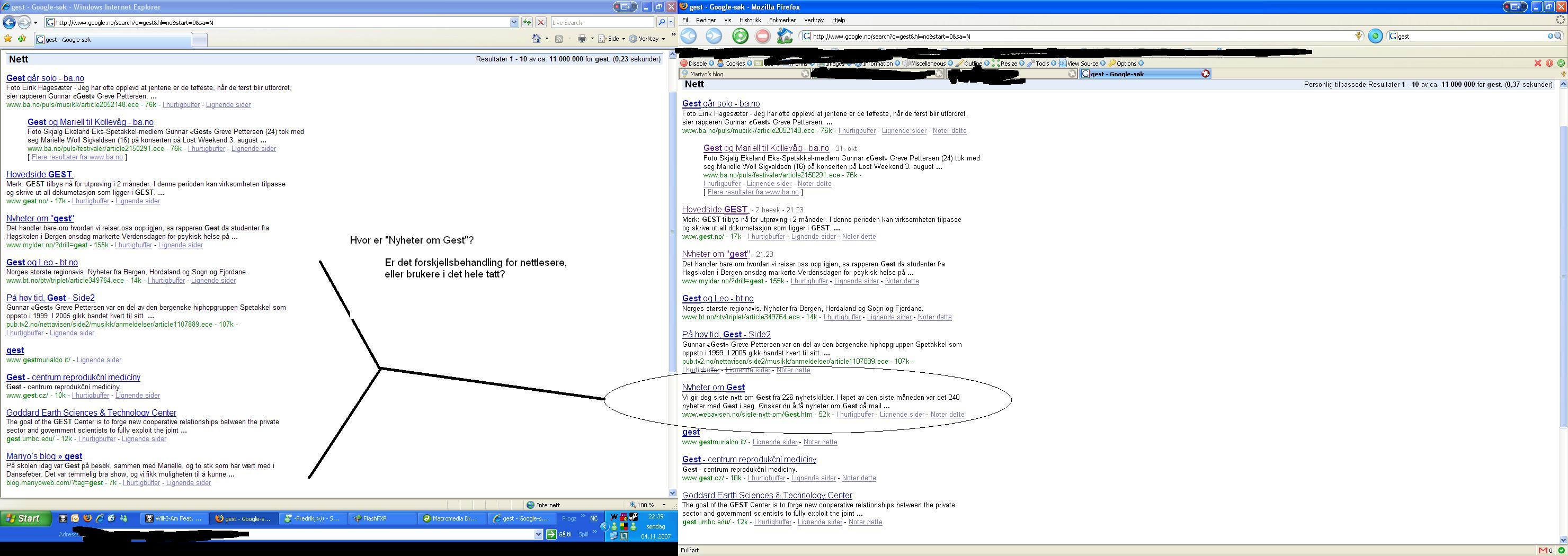Open Cookies menu in Web Developer toolbar
The width and height of the screenshot is (1568, 556).
point(734,63)
